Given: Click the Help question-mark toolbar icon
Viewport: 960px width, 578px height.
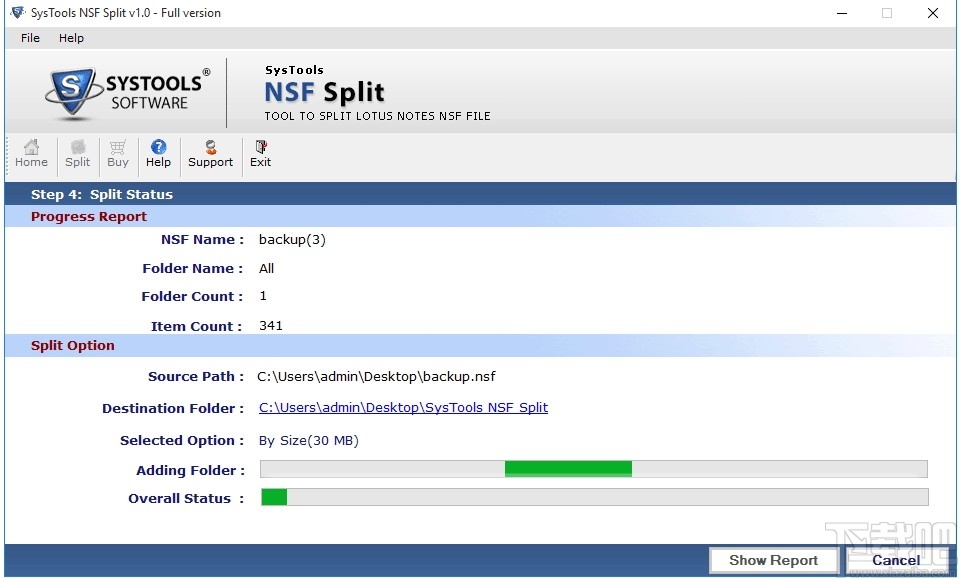Looking at the screenshot, I should point(158,154).
